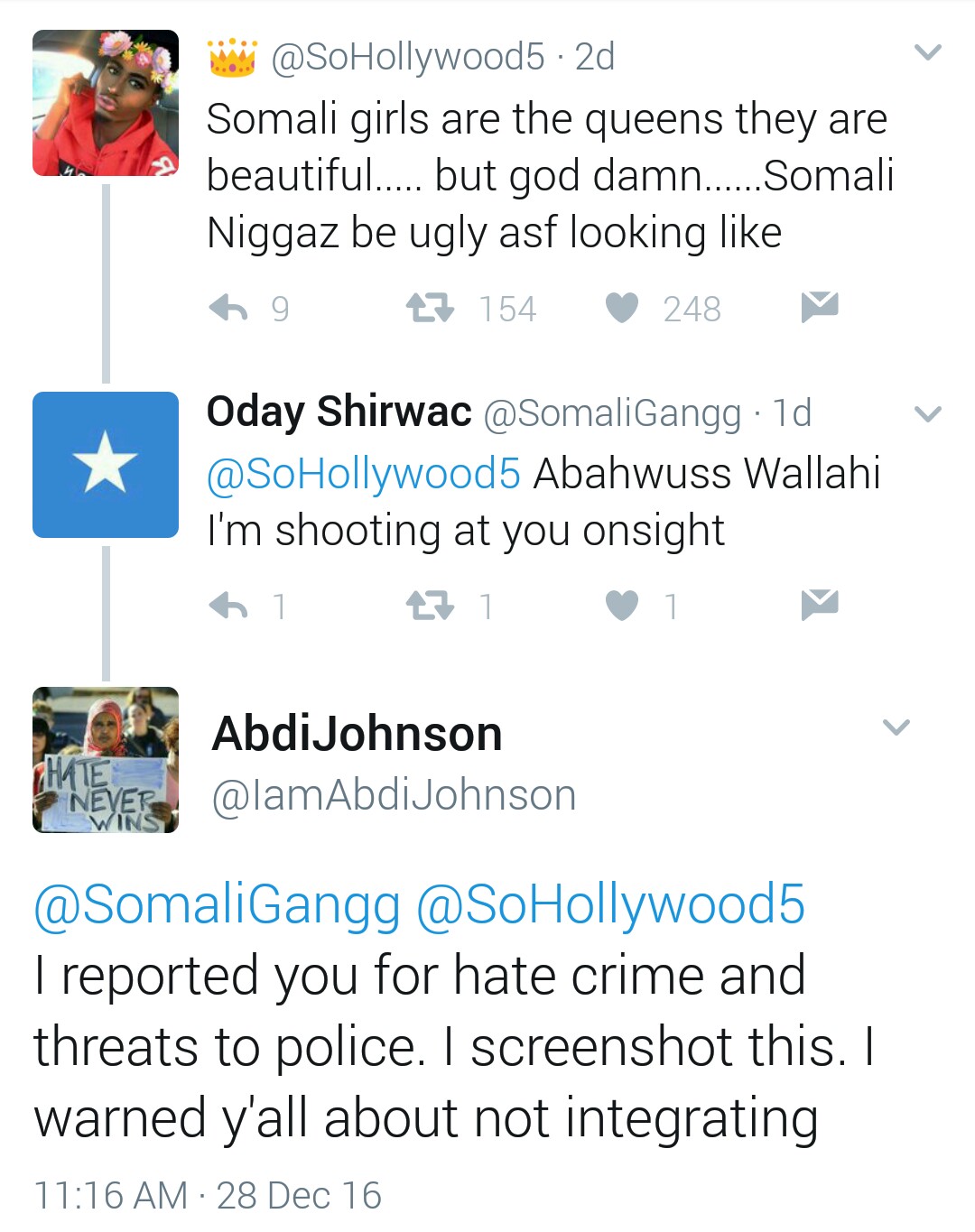The height and width of the screenshot is (1232, 975).
Task: Go to AbdiJohnson's profile via display name
Action: tap(357, 733)
